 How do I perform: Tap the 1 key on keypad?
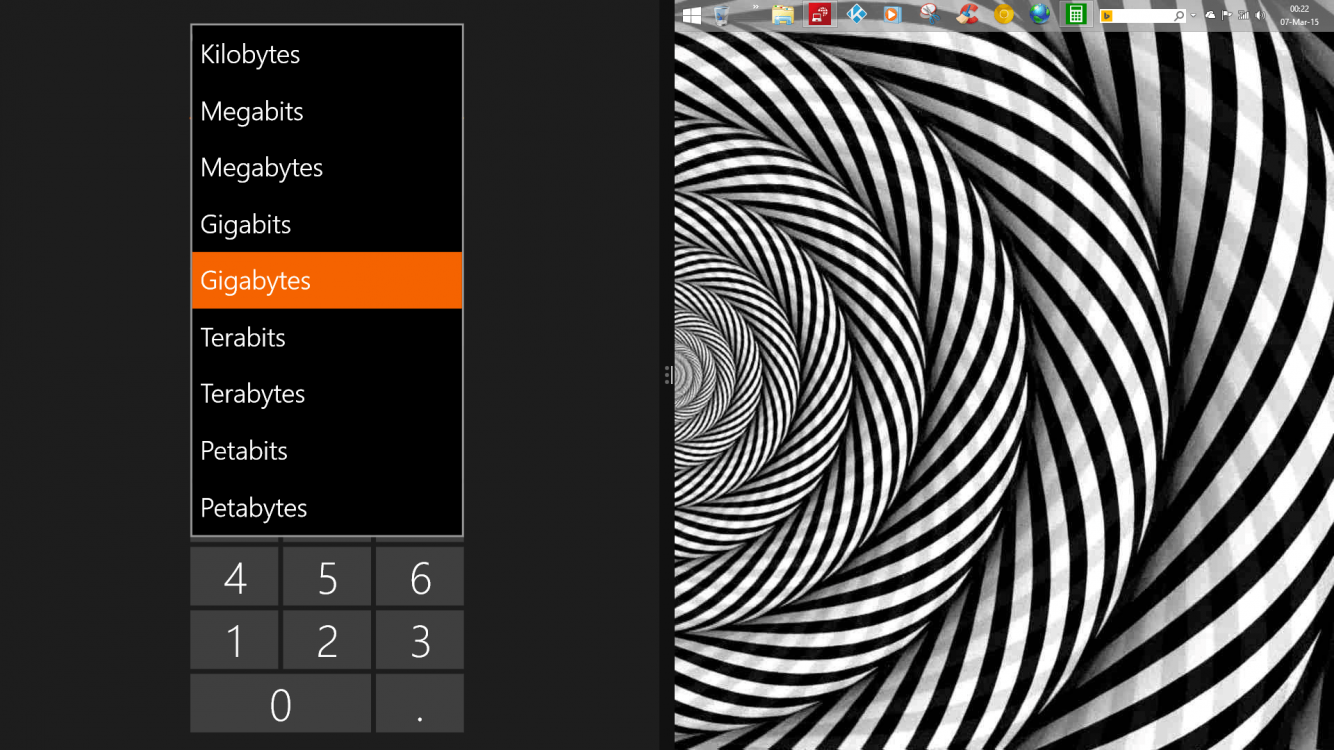(235, 640)
